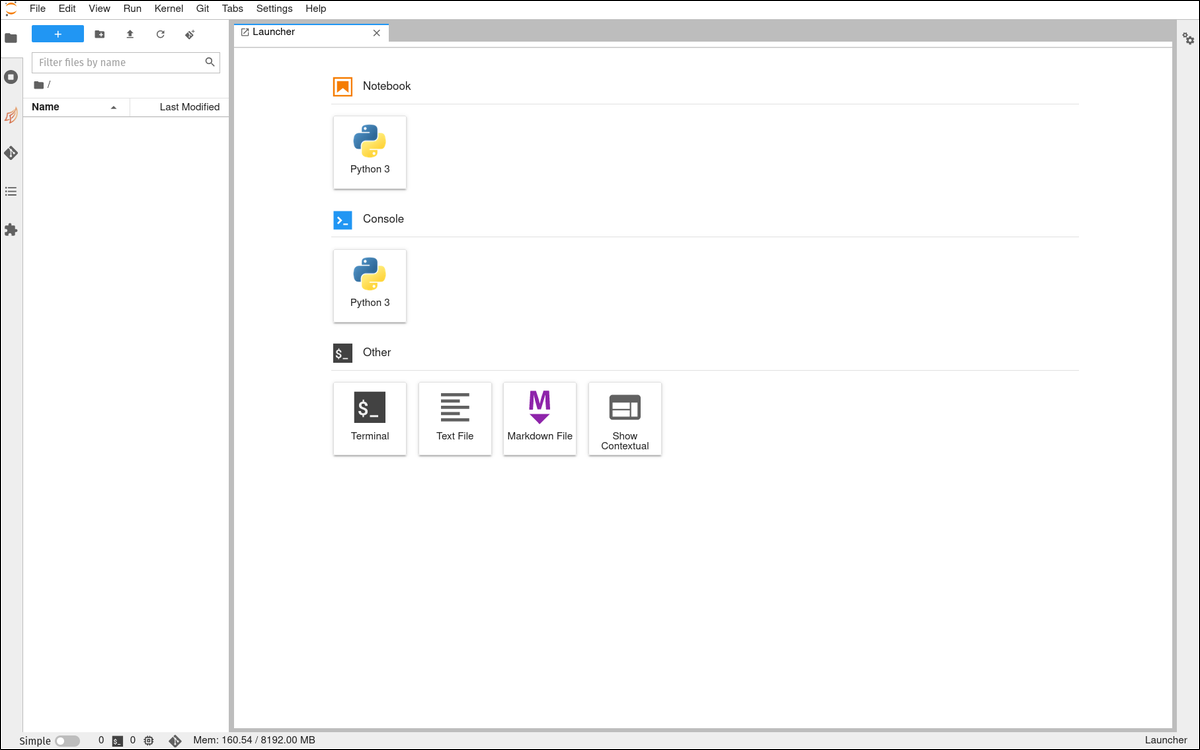1200x750 pixels.
Task: Start a Python 3 console
Action: click(370, 285)
